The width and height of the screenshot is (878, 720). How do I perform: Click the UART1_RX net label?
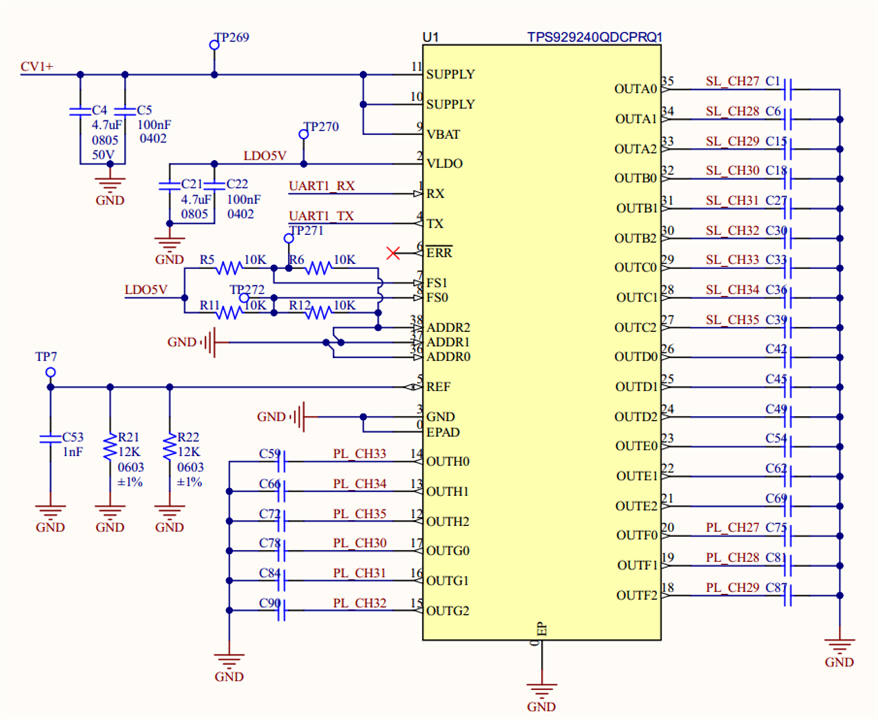click(322, 186)
